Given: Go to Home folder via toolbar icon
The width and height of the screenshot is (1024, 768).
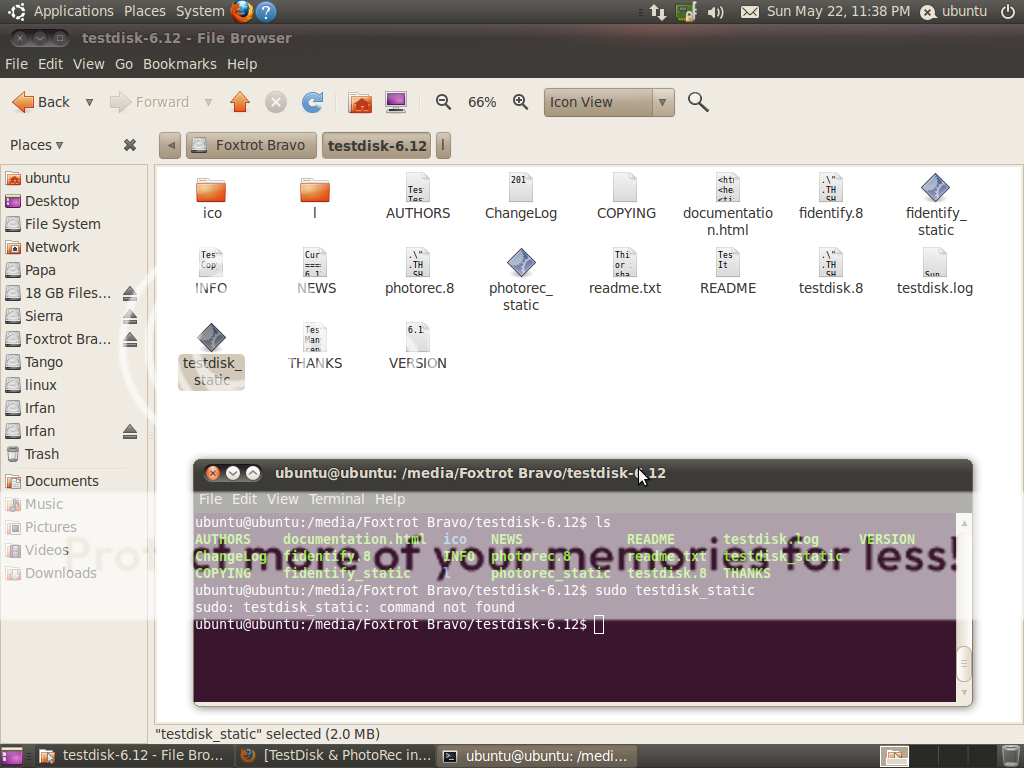Looking at the screenshot, I should pos(360,102).
